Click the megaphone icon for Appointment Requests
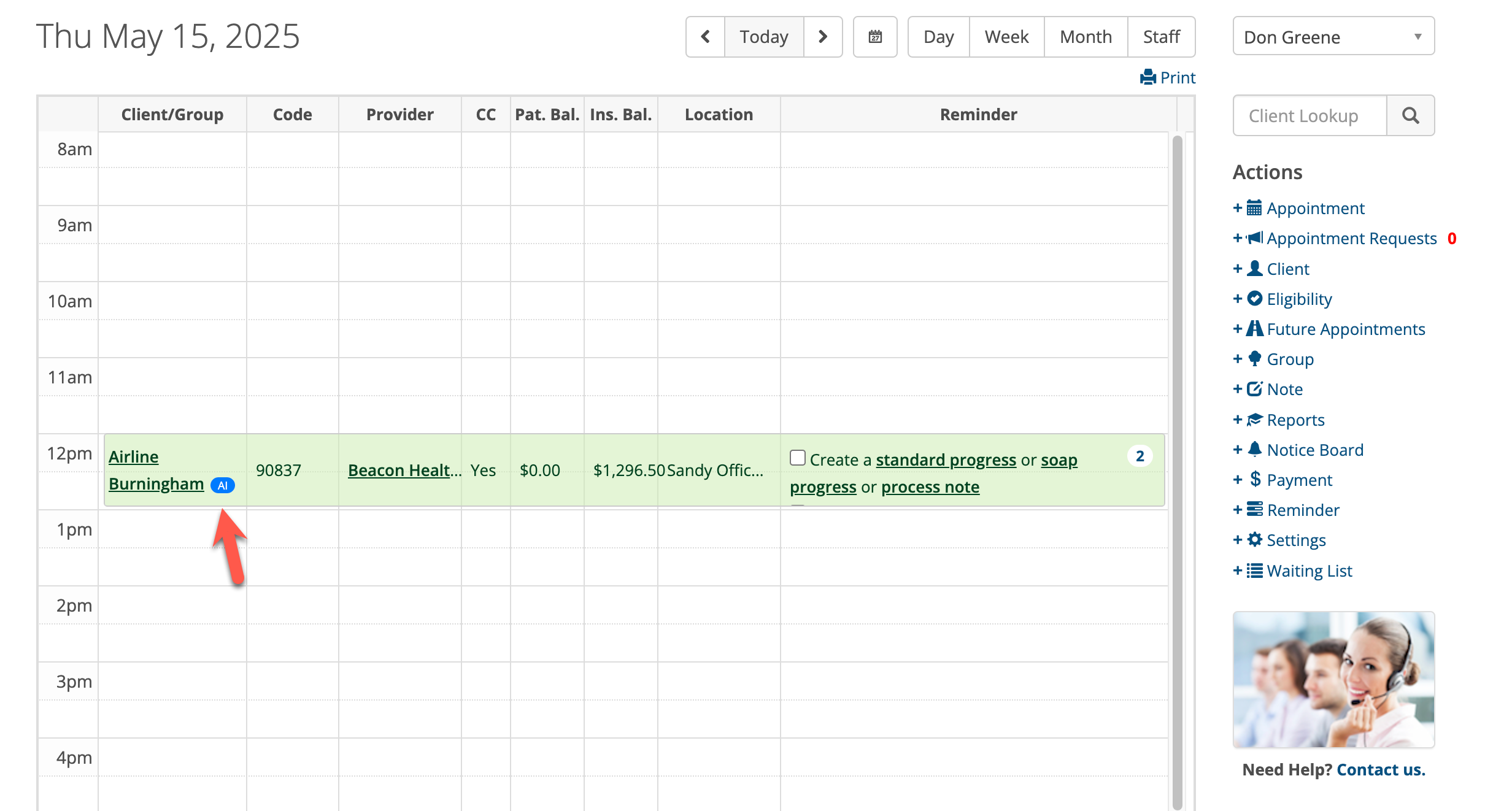This screenshot has width=1512, height=811. [1254, 238]
